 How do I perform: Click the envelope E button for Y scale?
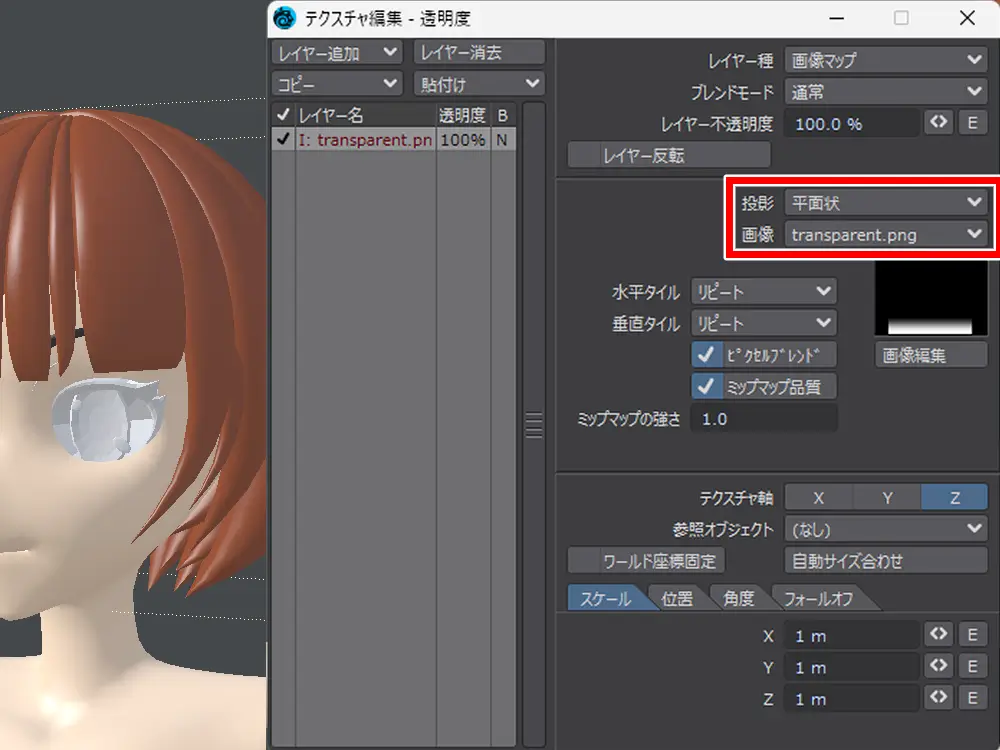click(x=972, y=666)
